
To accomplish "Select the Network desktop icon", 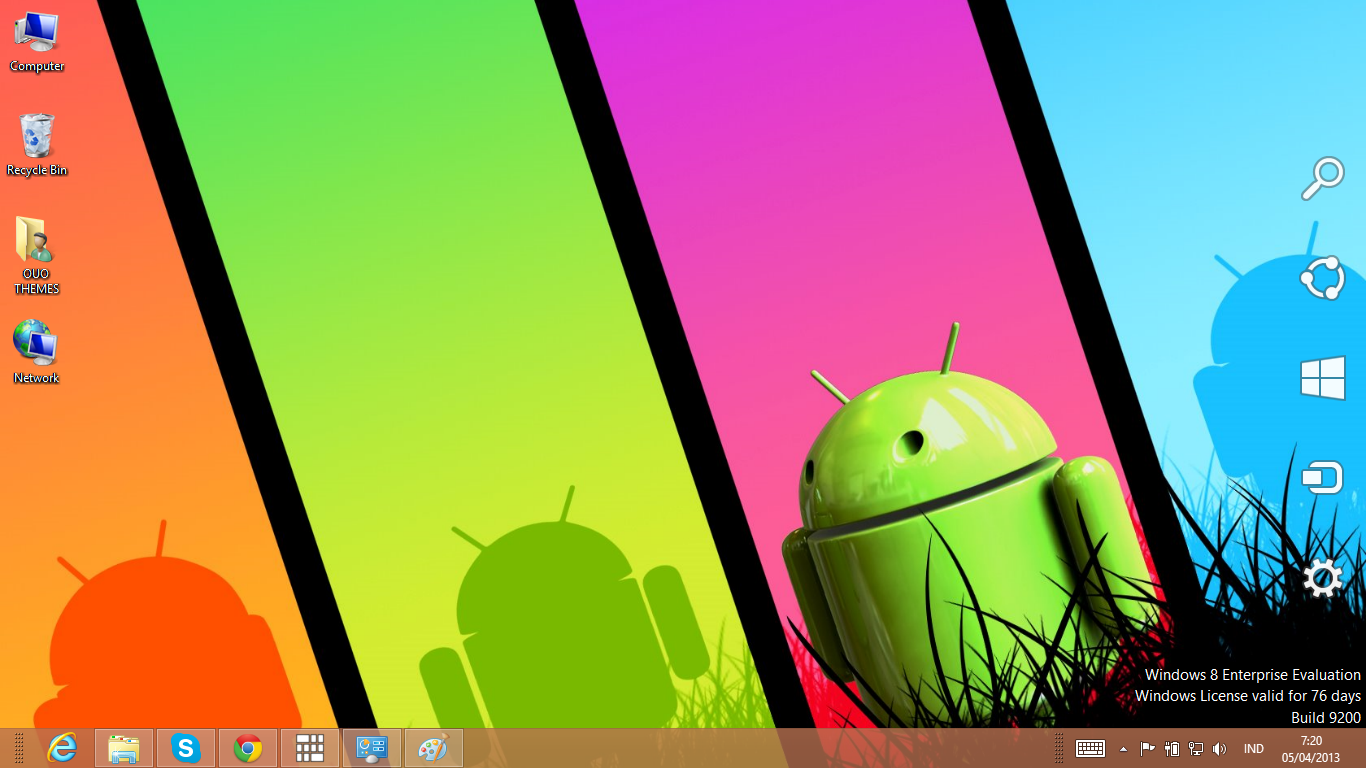I will point(37,352).
